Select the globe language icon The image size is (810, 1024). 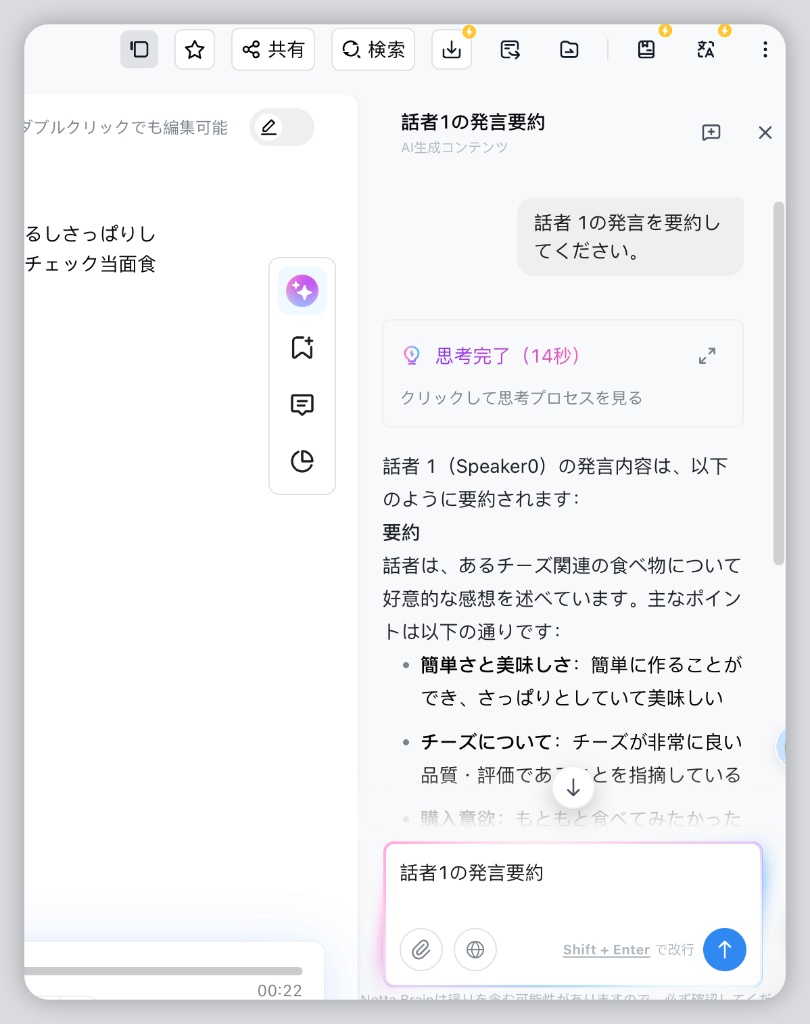[475, 950]
